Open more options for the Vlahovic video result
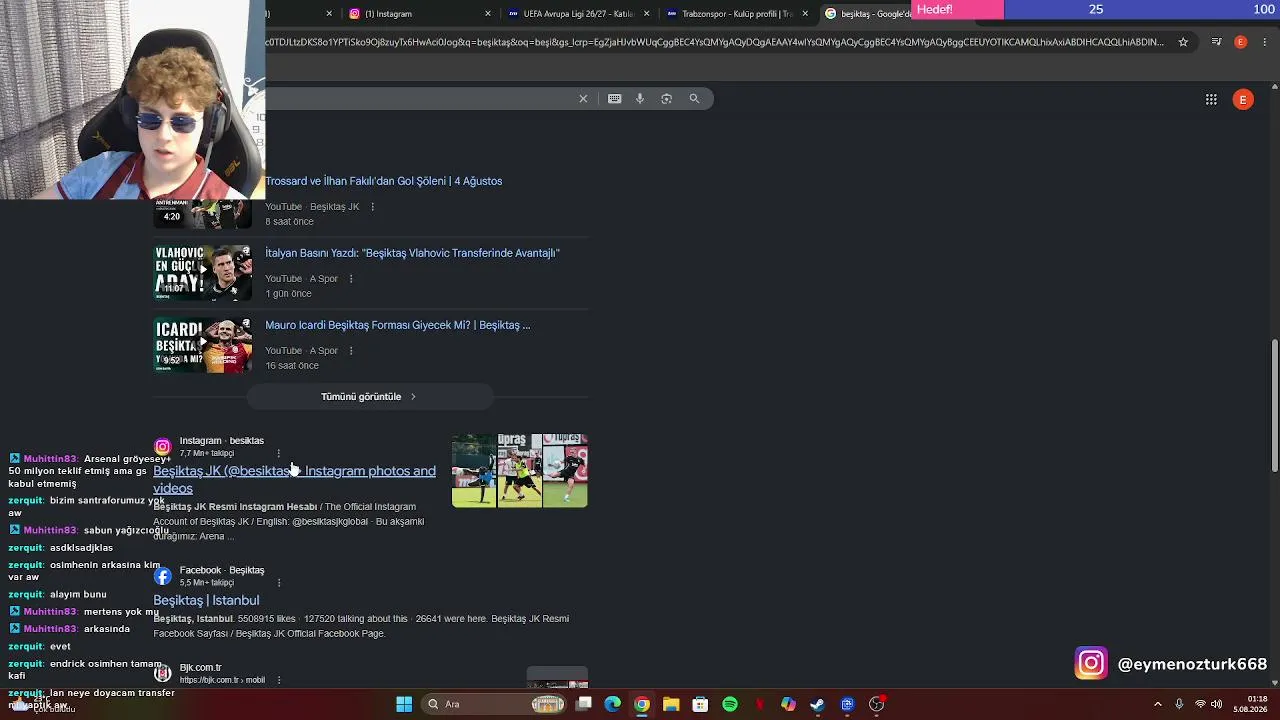Screen dimensions: 1280x720 (351, 279)
